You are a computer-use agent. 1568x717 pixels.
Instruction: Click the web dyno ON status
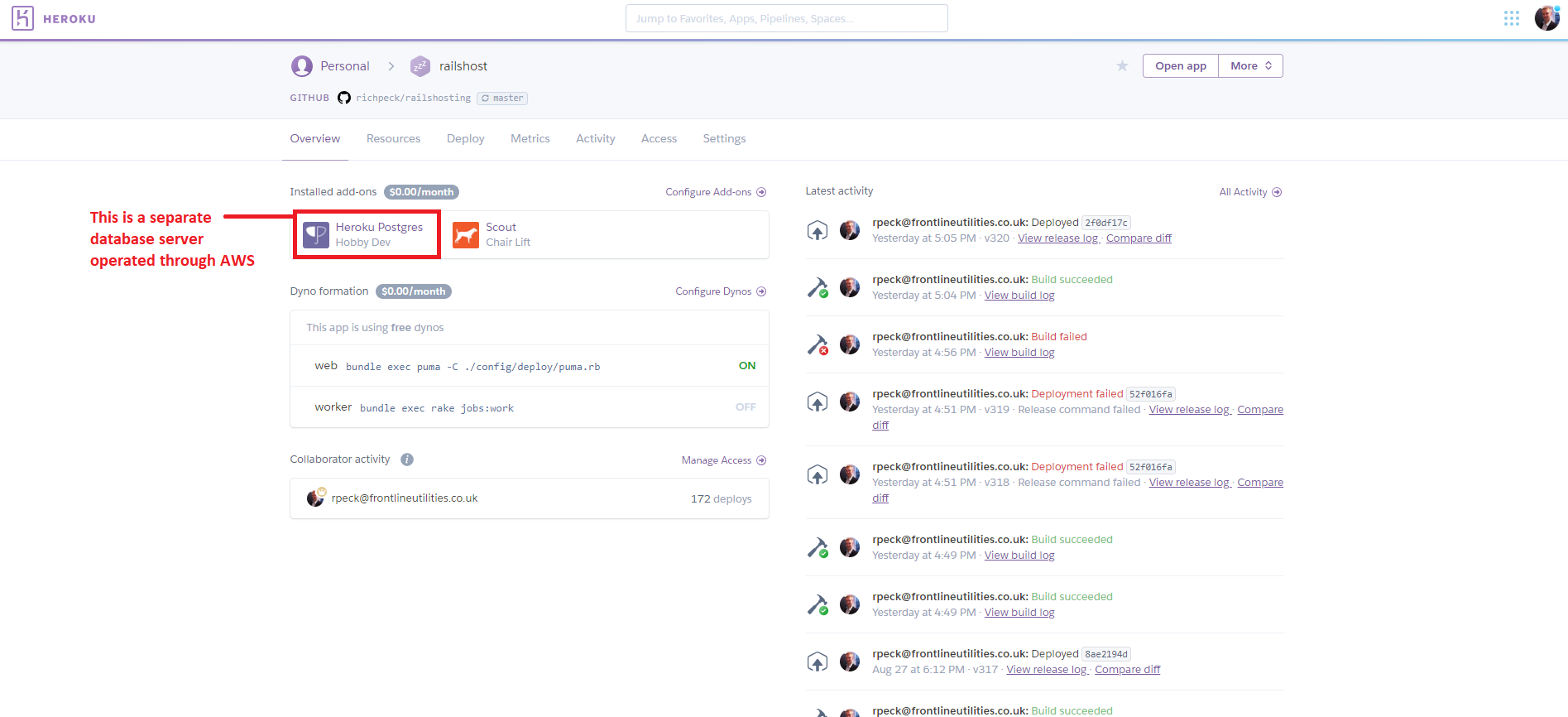(747, 366)
